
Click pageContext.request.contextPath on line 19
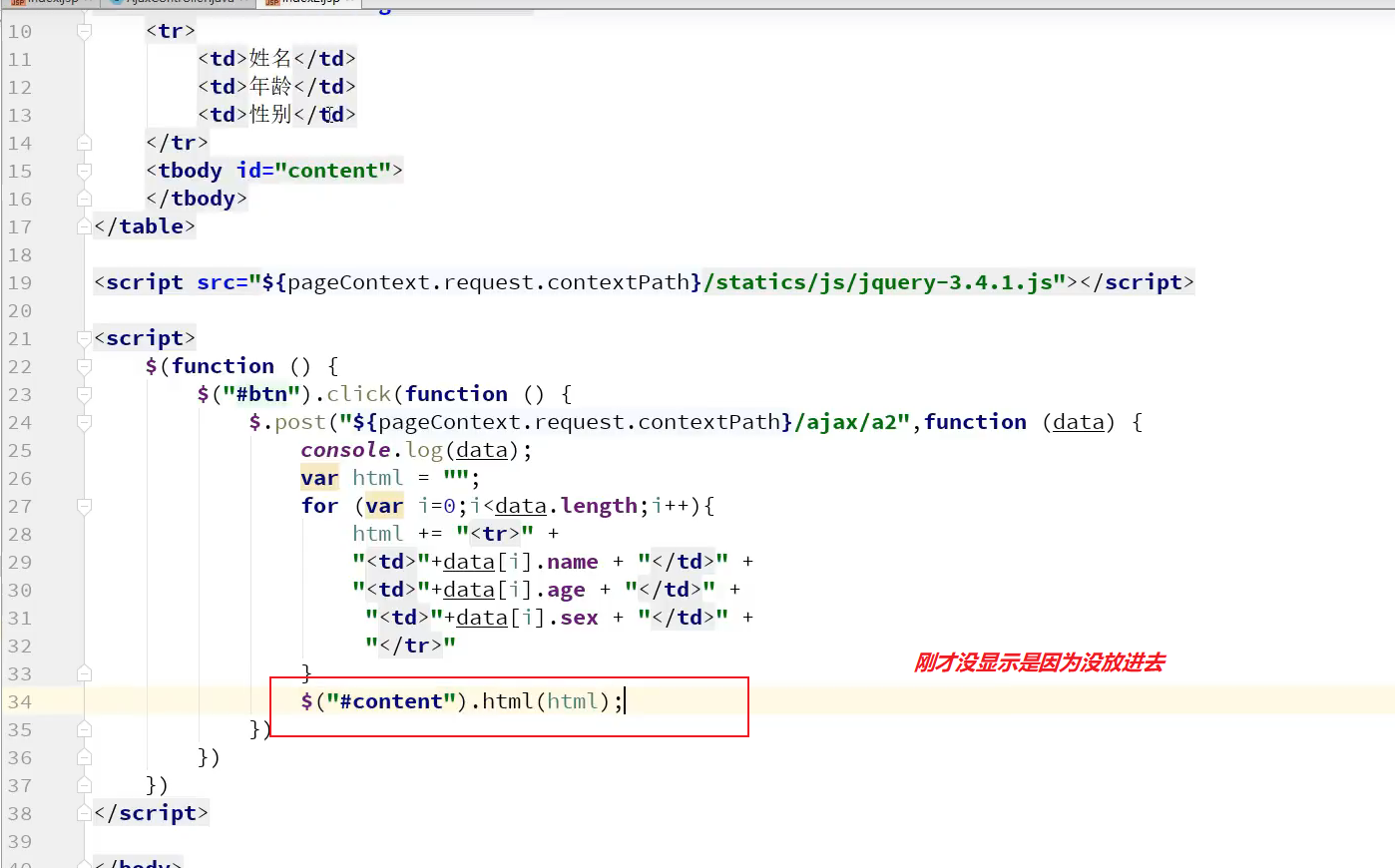coord(489,282)
